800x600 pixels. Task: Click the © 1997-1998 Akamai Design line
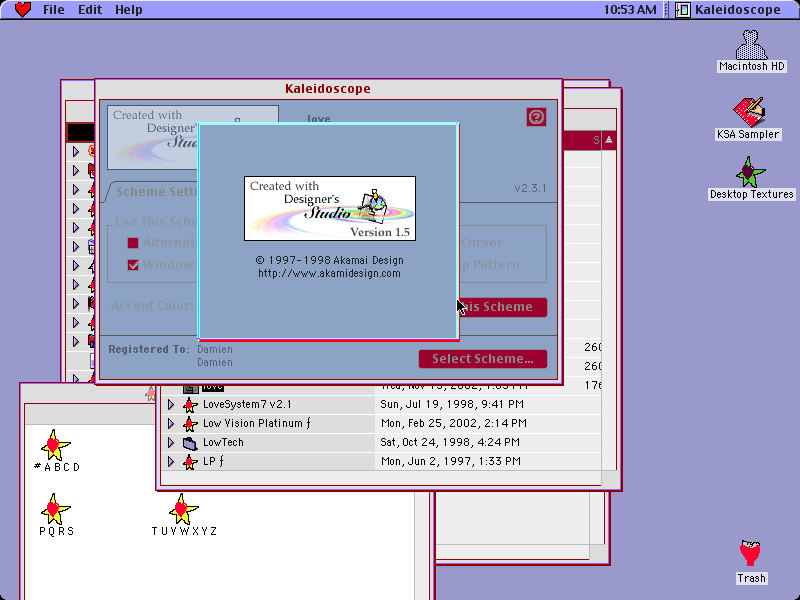point(329,260)
